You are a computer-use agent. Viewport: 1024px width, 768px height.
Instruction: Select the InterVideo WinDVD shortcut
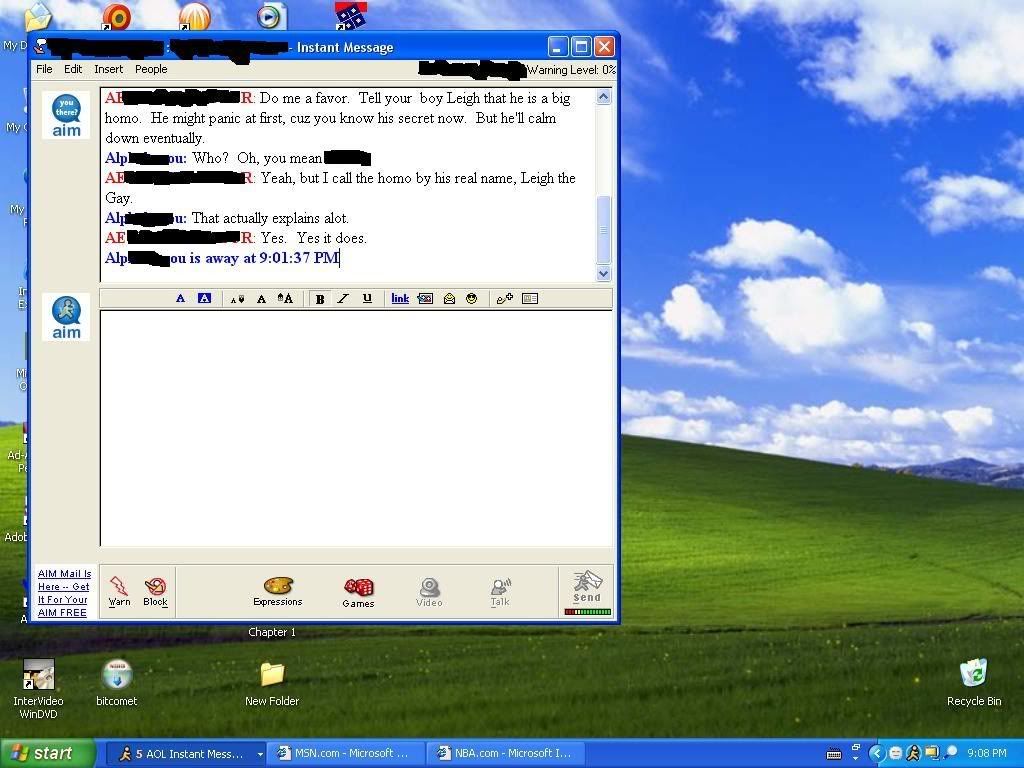point(38,689)
